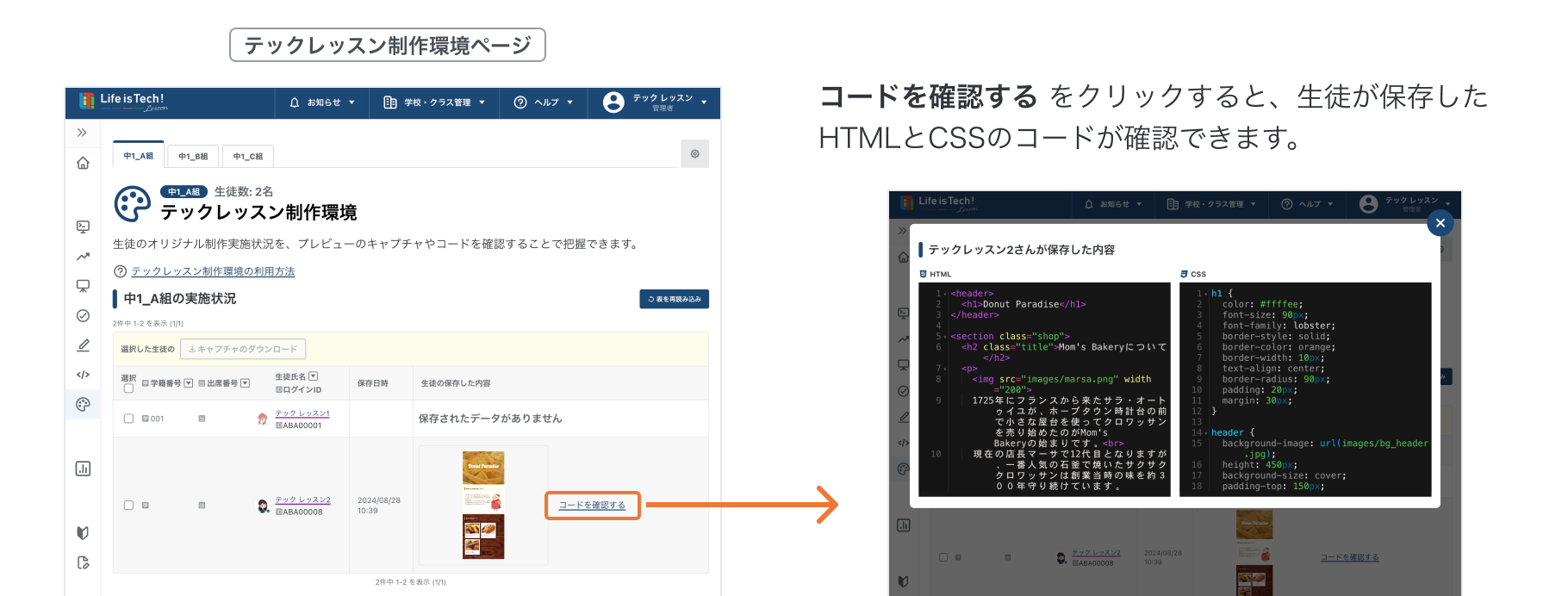Click the avatar icon of テック レッスン1
Screen dimensions: 1568x596
click(x=263, y=419)
